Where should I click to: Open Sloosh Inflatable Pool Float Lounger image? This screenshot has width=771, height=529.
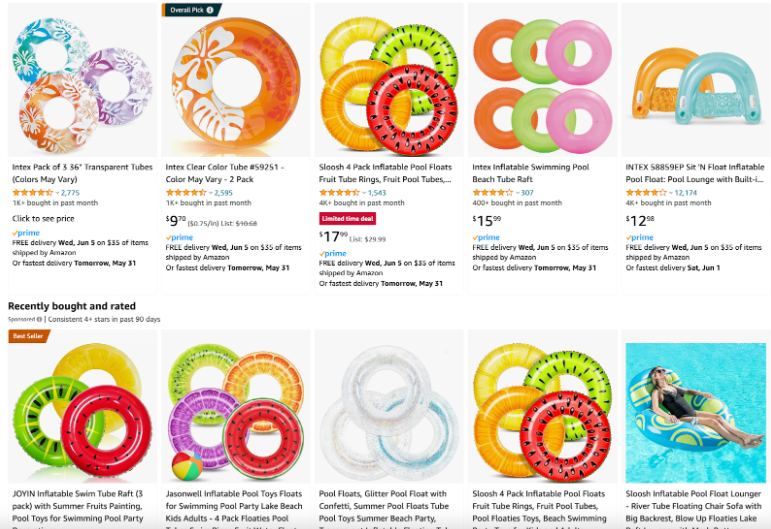696,413
